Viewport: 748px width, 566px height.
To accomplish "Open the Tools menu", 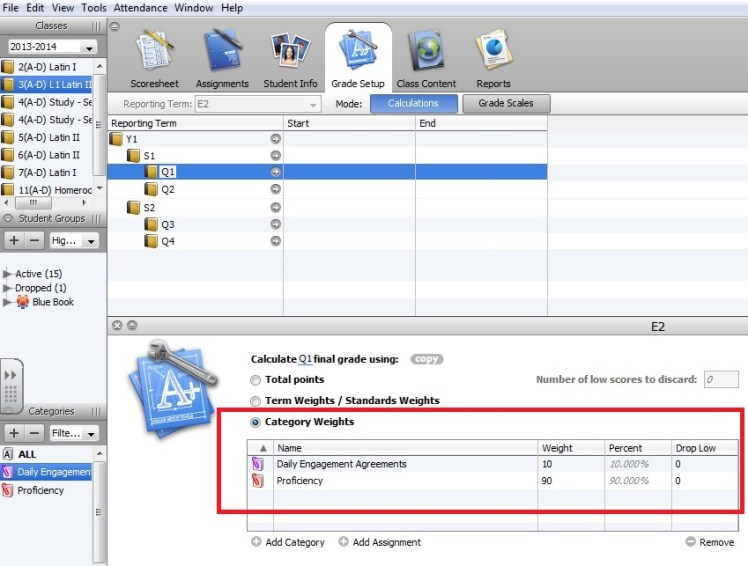I will 94,8.
